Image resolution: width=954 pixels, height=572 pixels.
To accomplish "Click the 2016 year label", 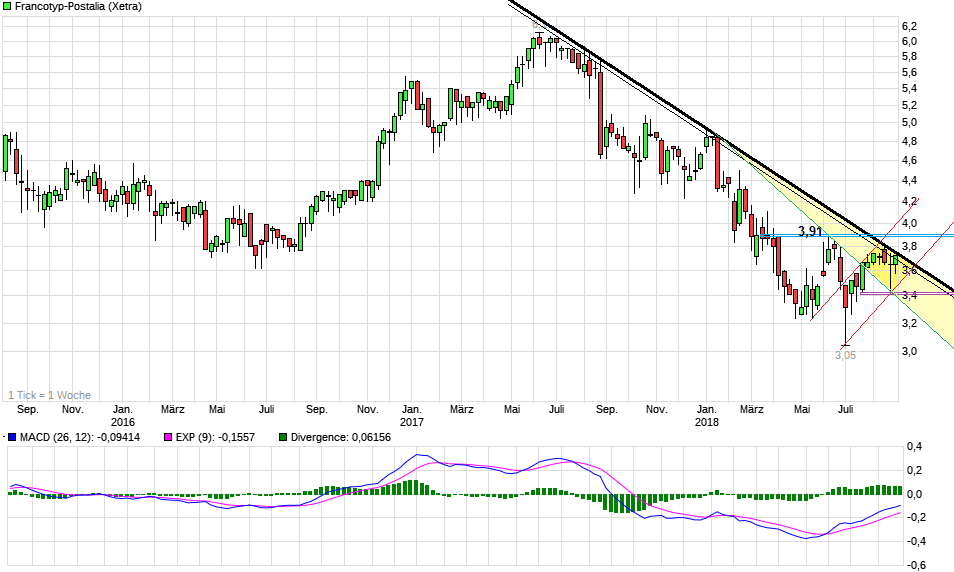I will pyautogui.click(x=123, y=422).
